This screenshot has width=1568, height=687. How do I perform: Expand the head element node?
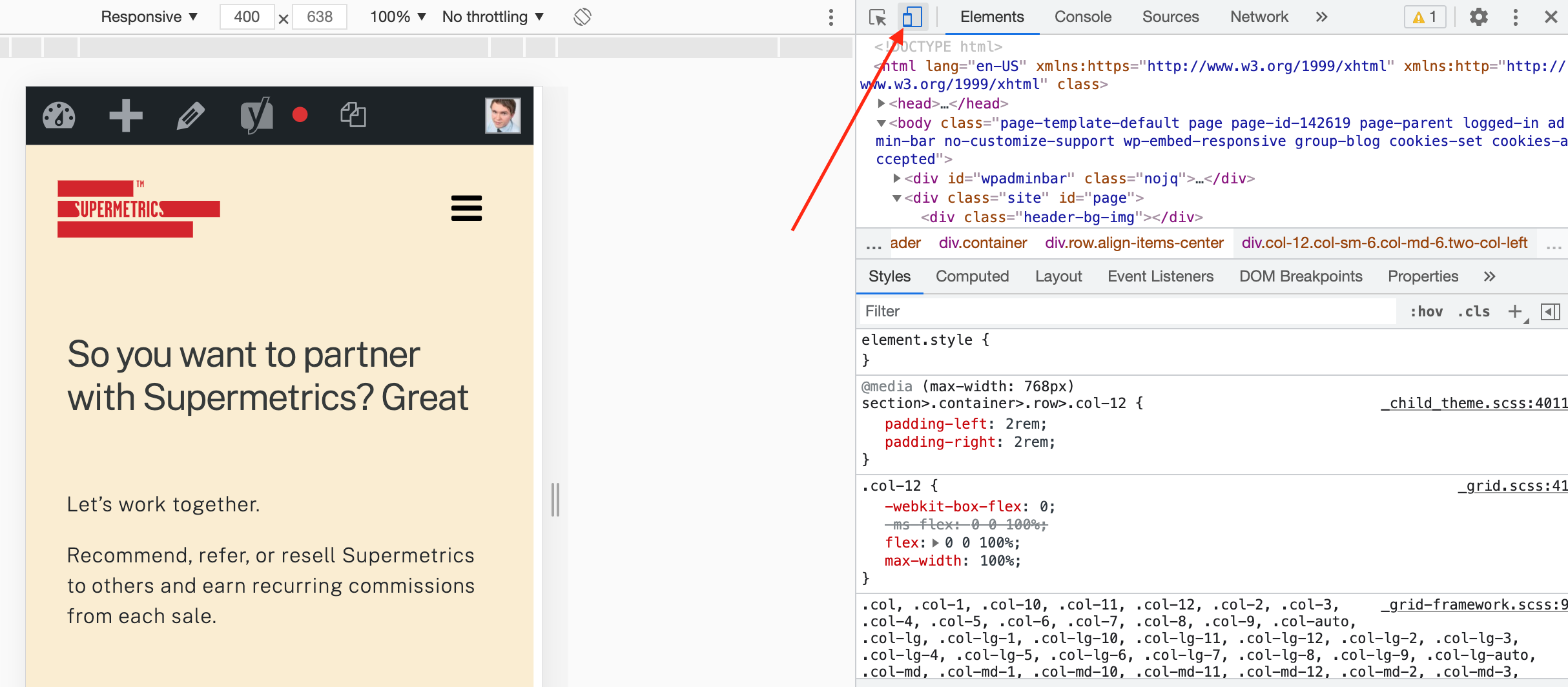[881, 103]
